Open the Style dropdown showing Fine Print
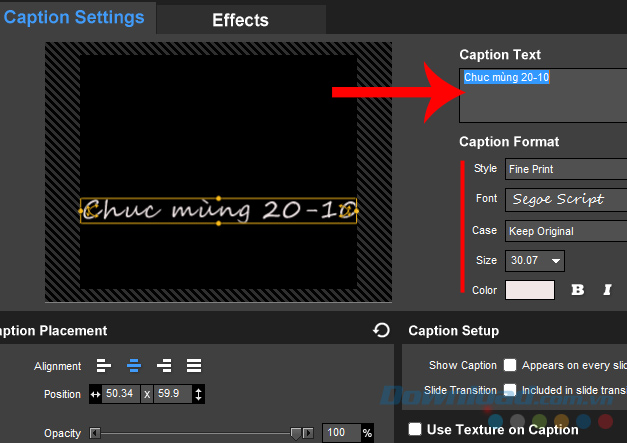 (565, 169)
